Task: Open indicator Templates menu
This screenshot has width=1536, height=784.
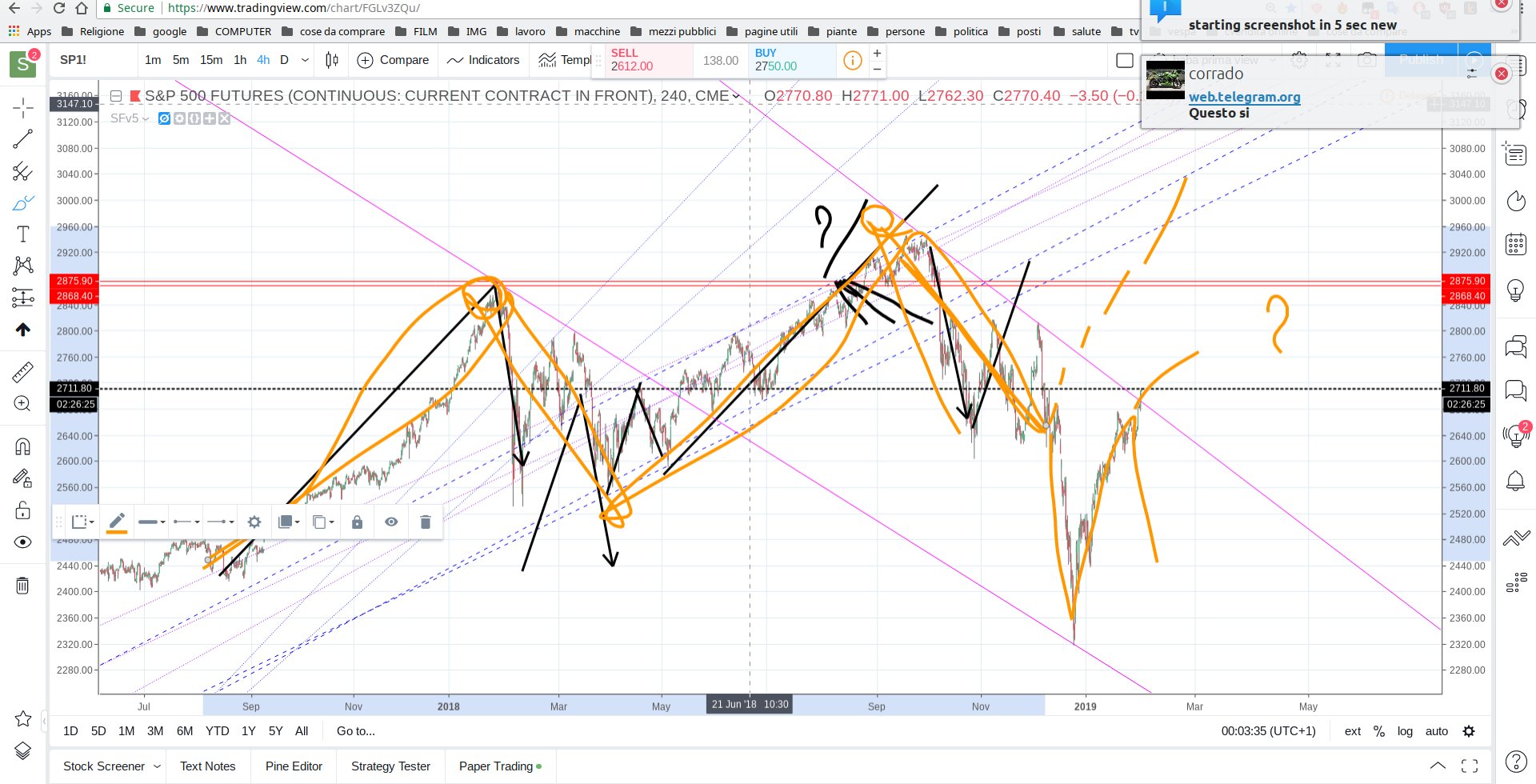Action: tap(565, 60)
